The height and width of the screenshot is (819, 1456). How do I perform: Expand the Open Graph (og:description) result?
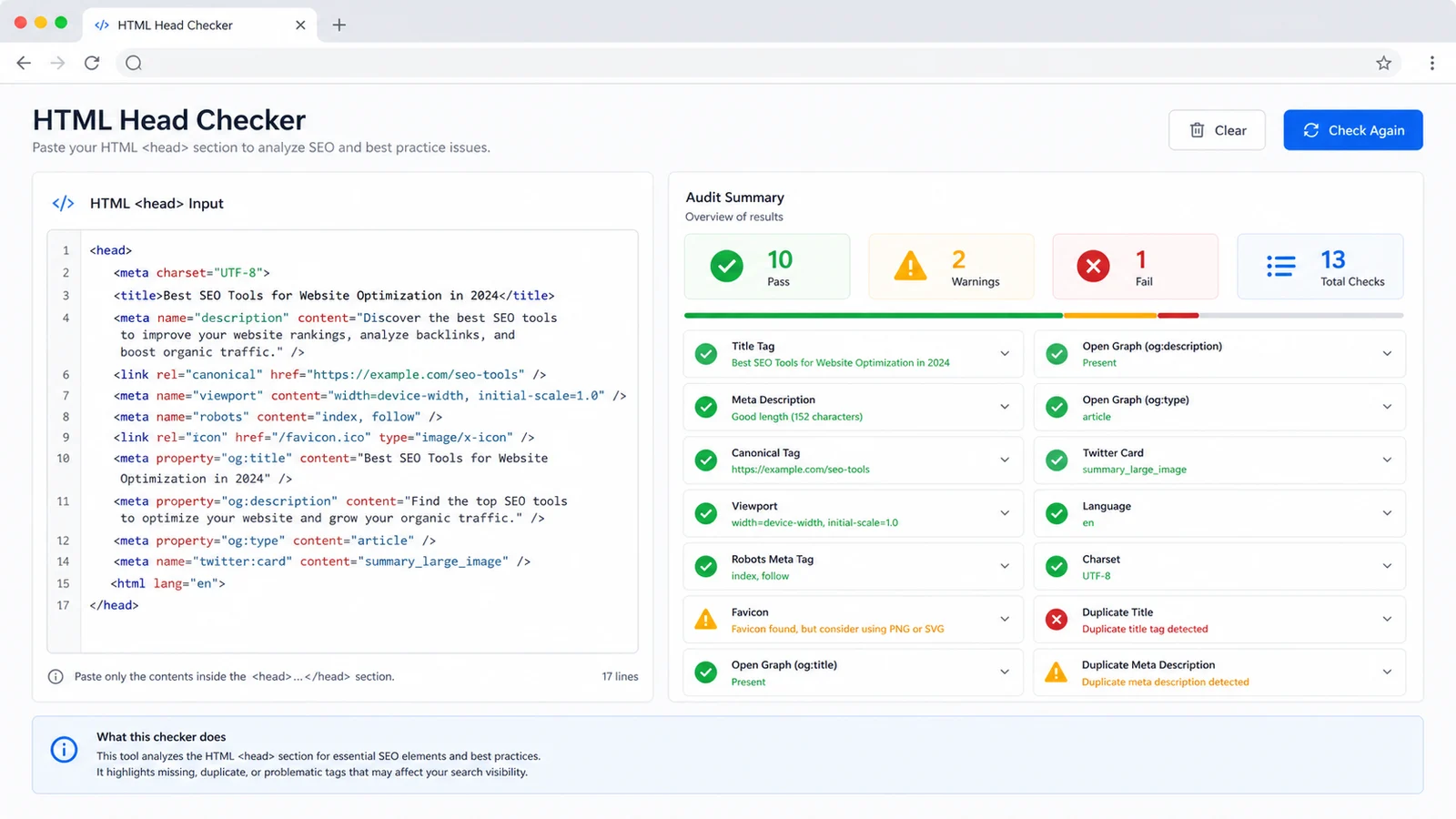(x=1387, y=354)
